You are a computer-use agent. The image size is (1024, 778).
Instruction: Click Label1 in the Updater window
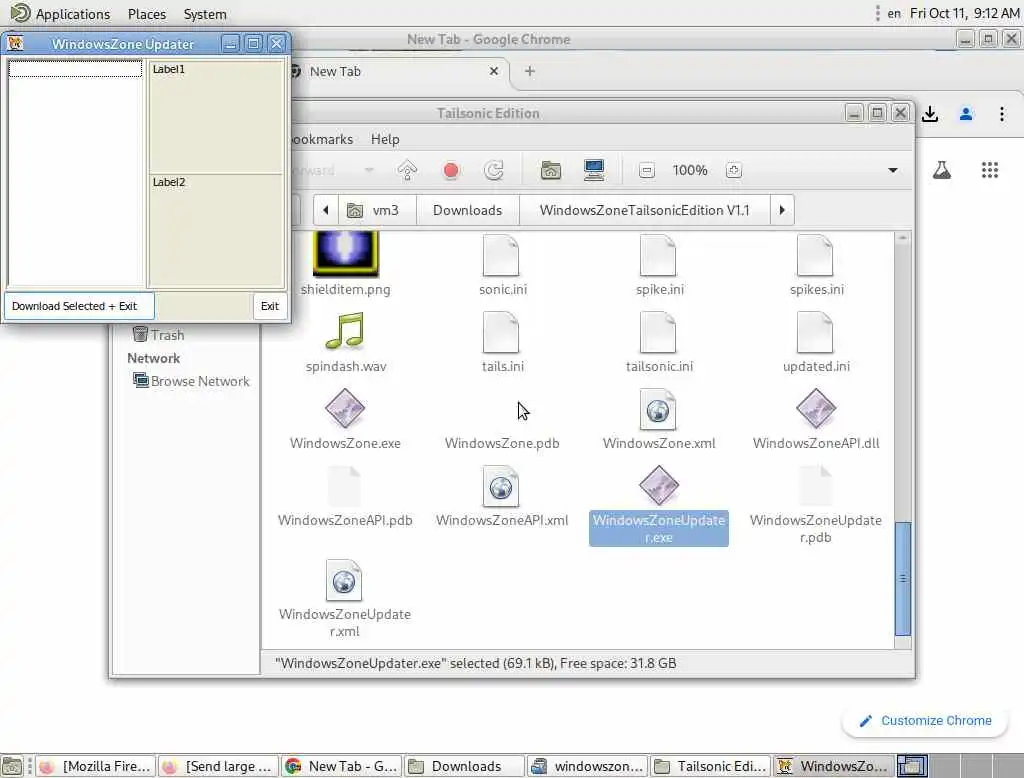pyautogui.click(x=168, y=69)
